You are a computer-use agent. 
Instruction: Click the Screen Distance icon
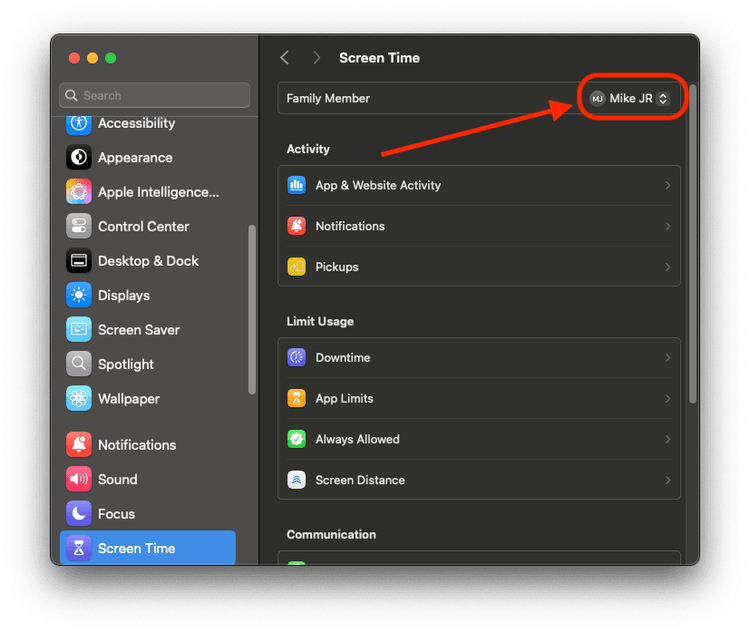pos(297,479)
